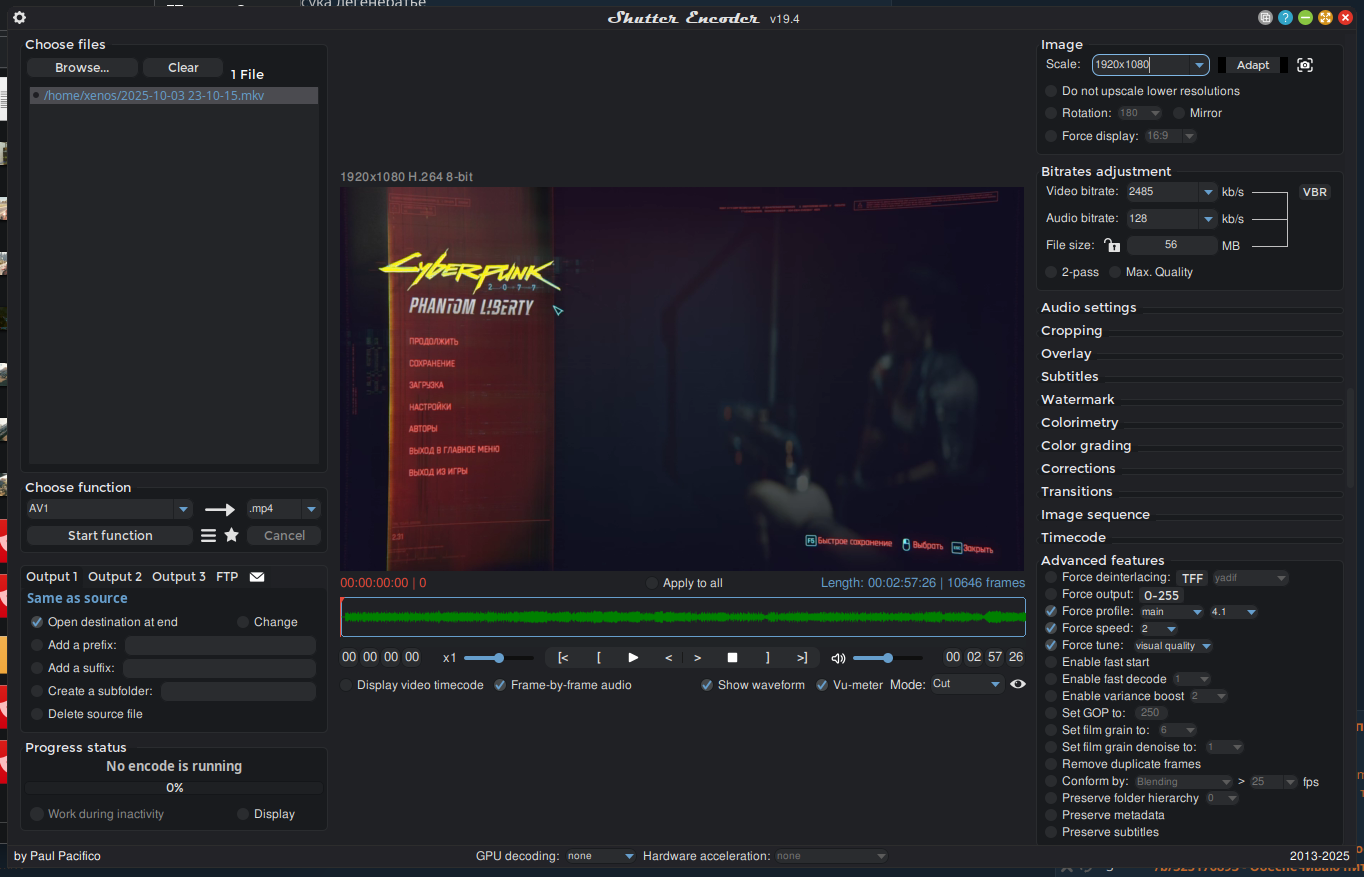1364x877 pixels.
Task: Step back one frame
Action: [x=668, y=657]
